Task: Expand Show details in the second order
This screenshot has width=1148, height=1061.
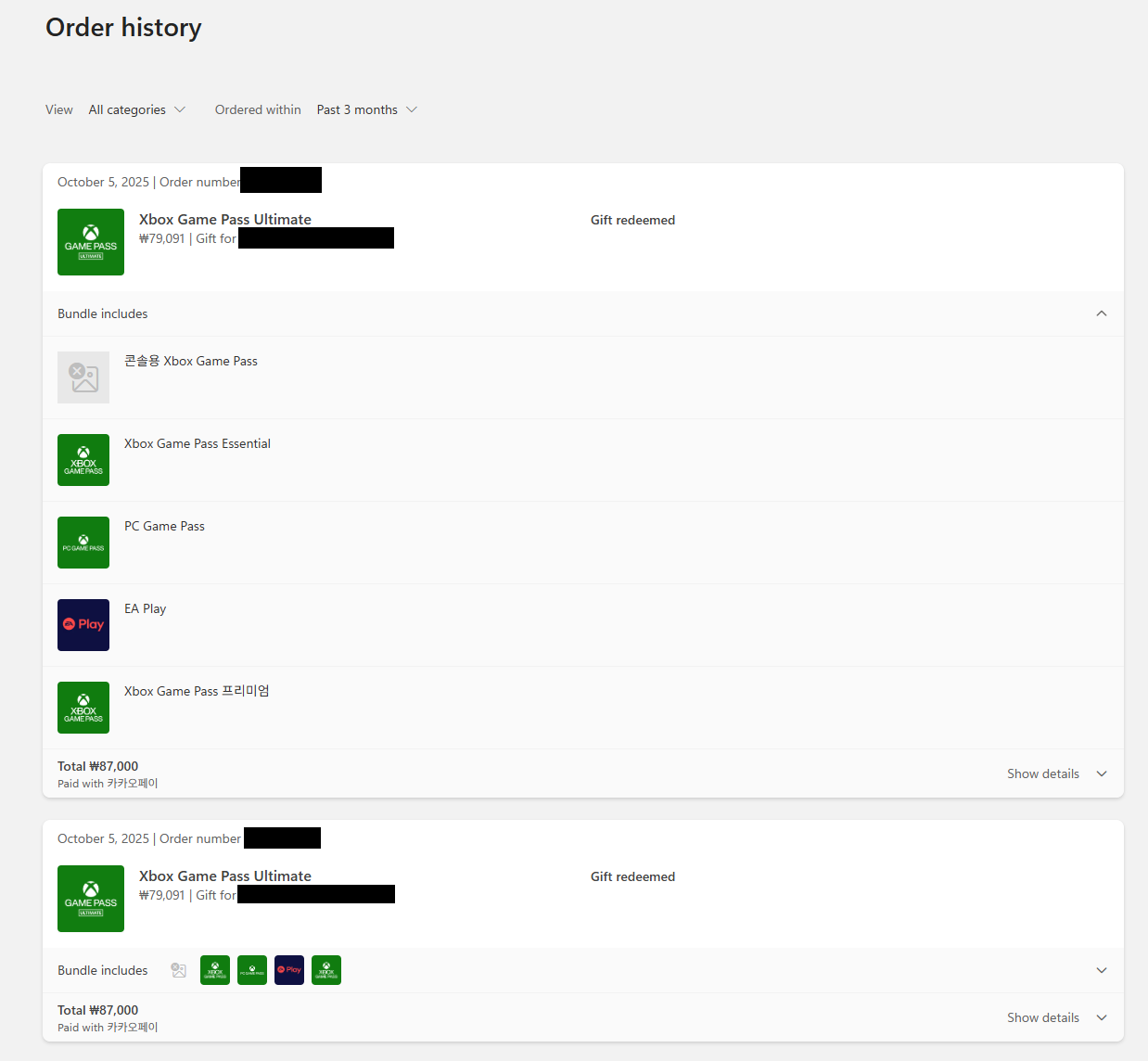Action: point(1057,1017)
